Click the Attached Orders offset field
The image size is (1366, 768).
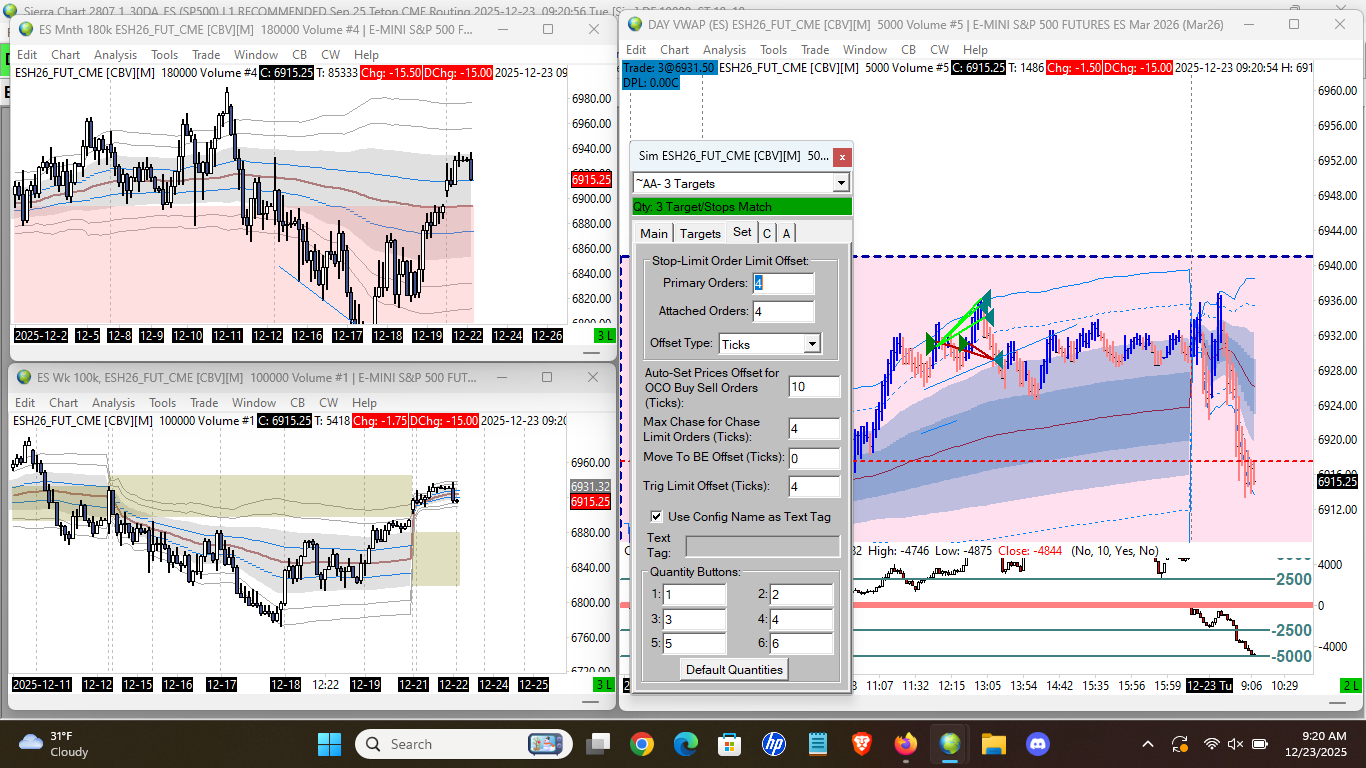coord(784,311)
